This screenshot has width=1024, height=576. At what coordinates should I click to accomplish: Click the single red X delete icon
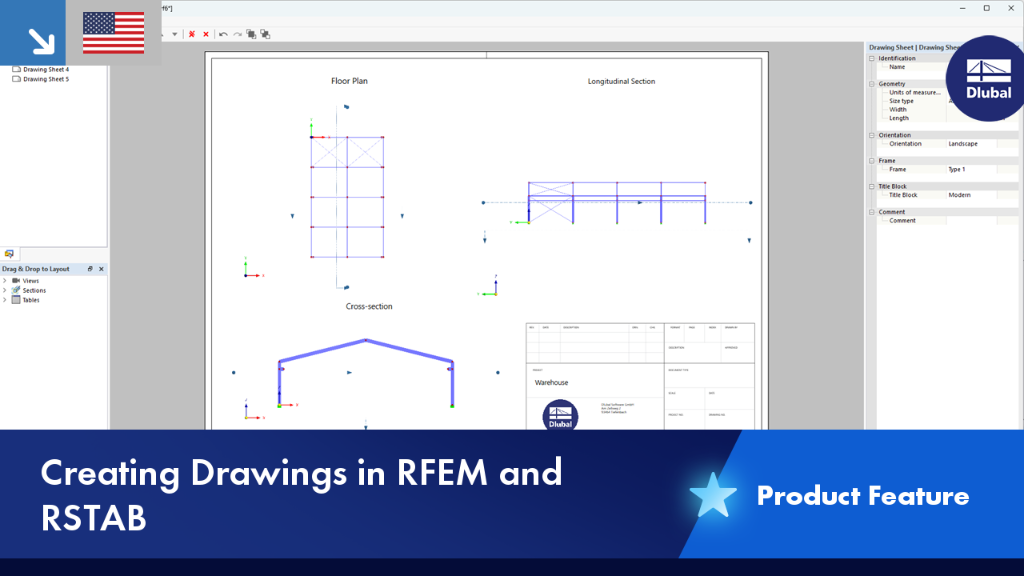[x=206, y=34]
